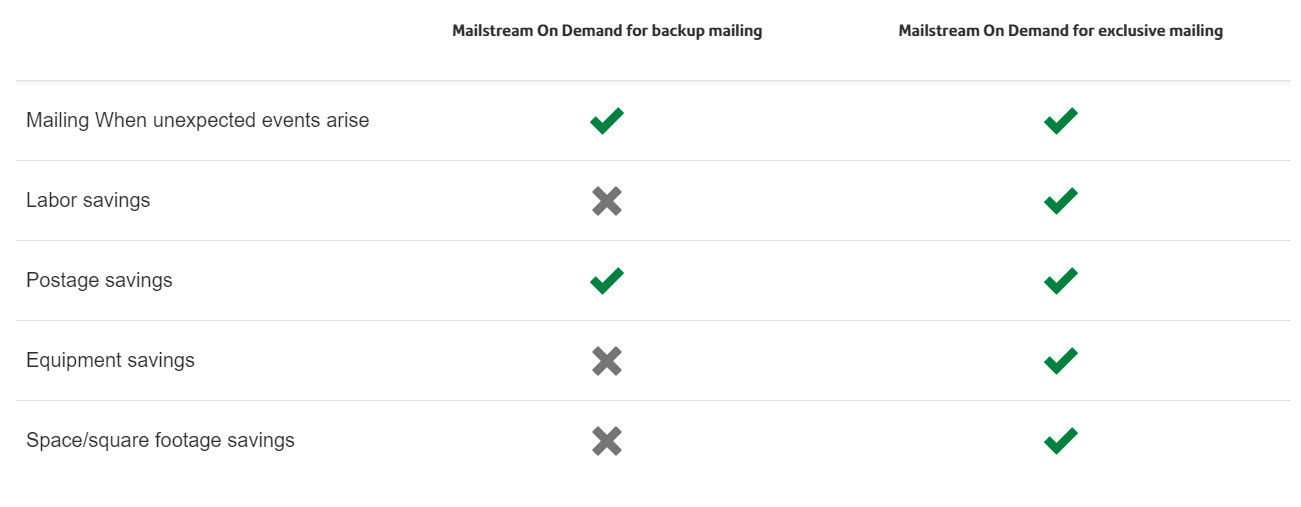The height and width of the screenshot is (507, 1301).
Task: Click the Postage savings row label
Action: (x=99, y=280)
